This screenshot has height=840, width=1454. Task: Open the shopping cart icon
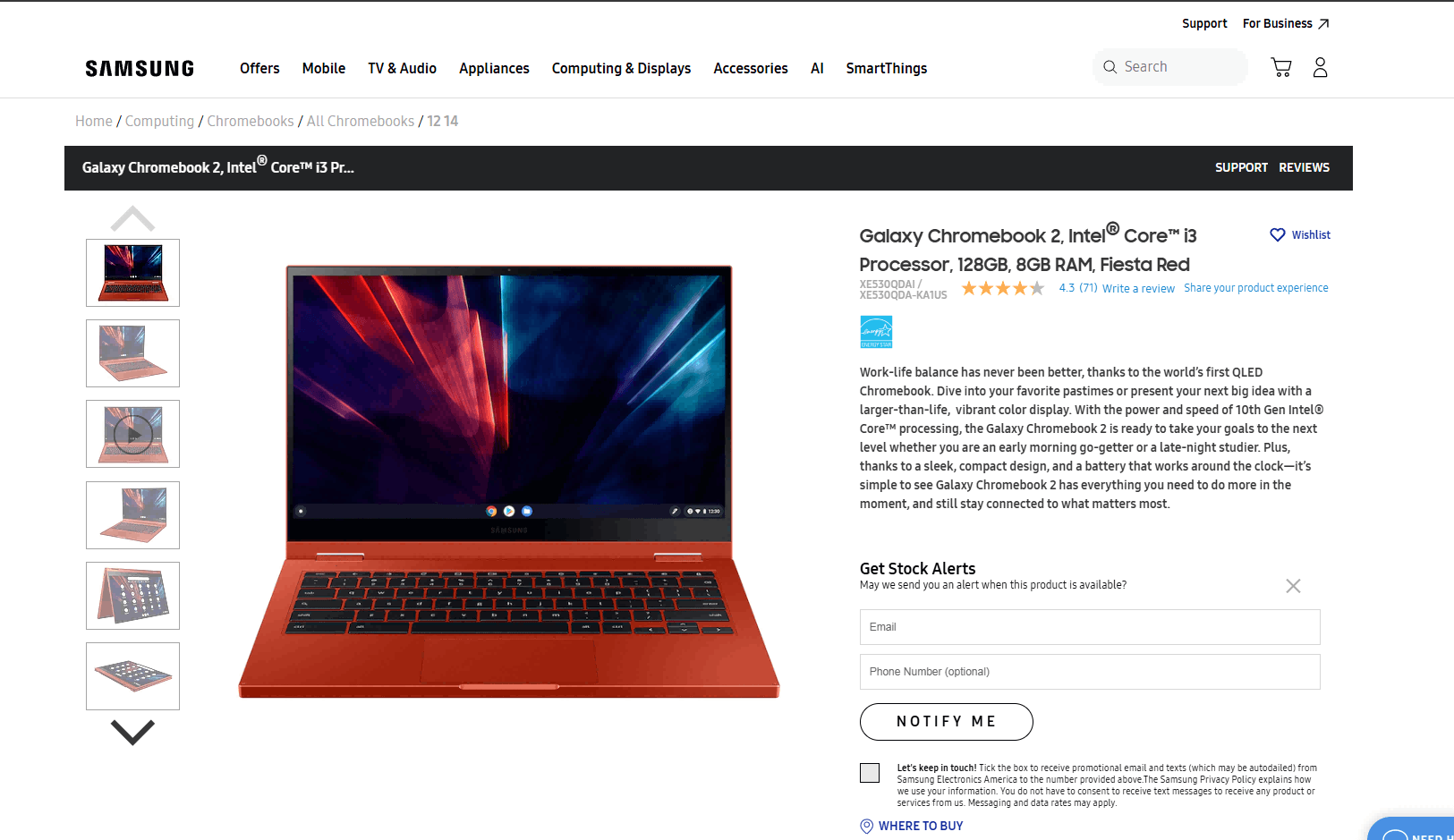1281,67
